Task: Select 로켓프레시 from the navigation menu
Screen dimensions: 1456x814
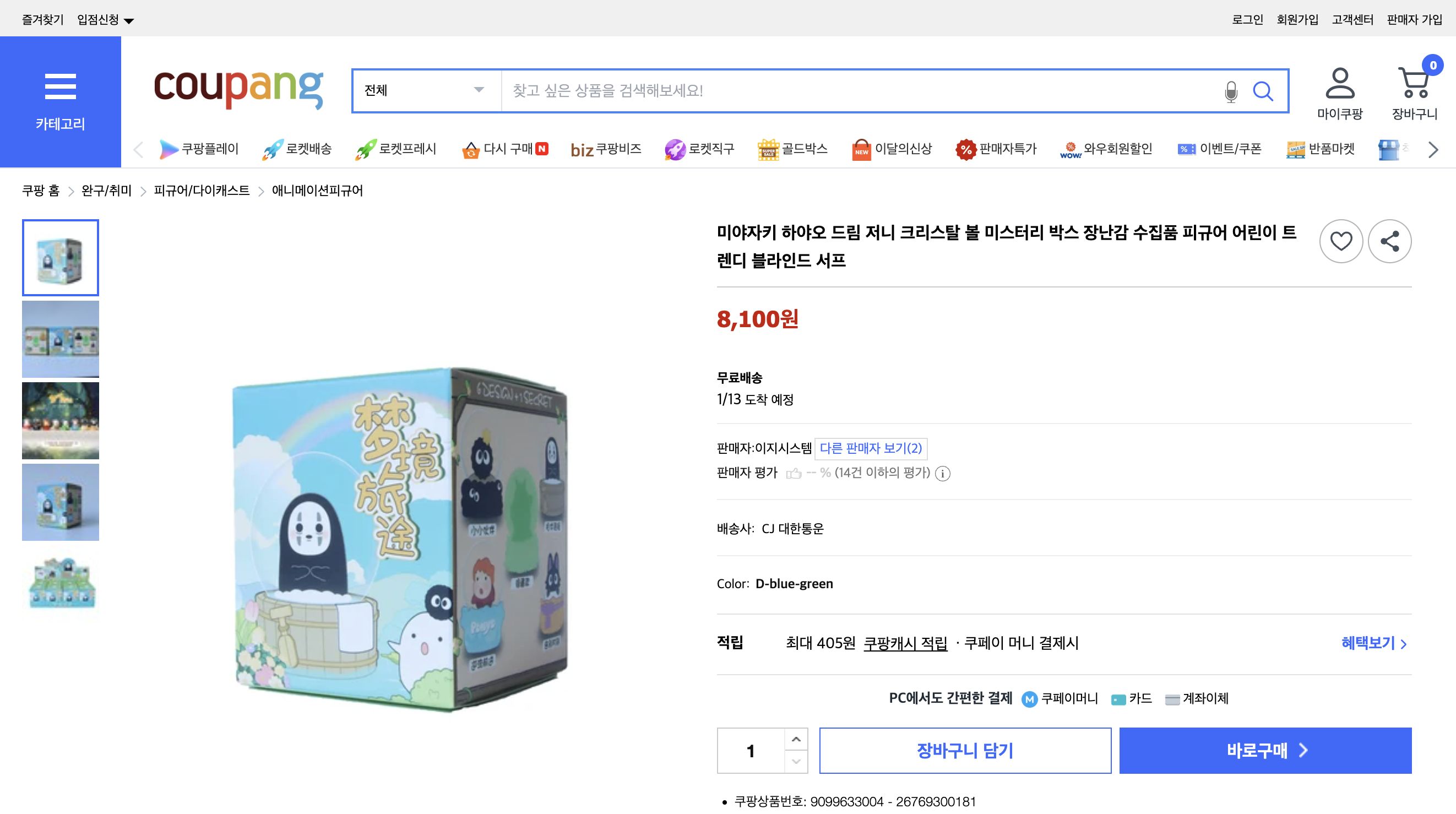Action: [x=396, y=149]
